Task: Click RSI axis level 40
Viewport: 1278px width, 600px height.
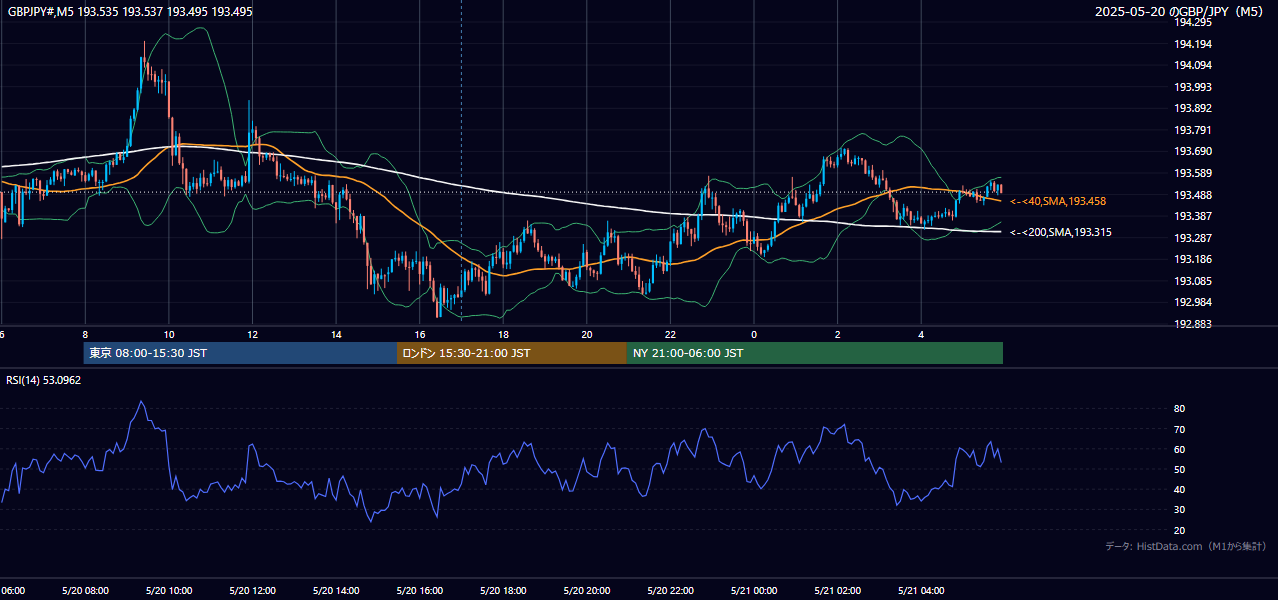Action: click(1180, 489)
